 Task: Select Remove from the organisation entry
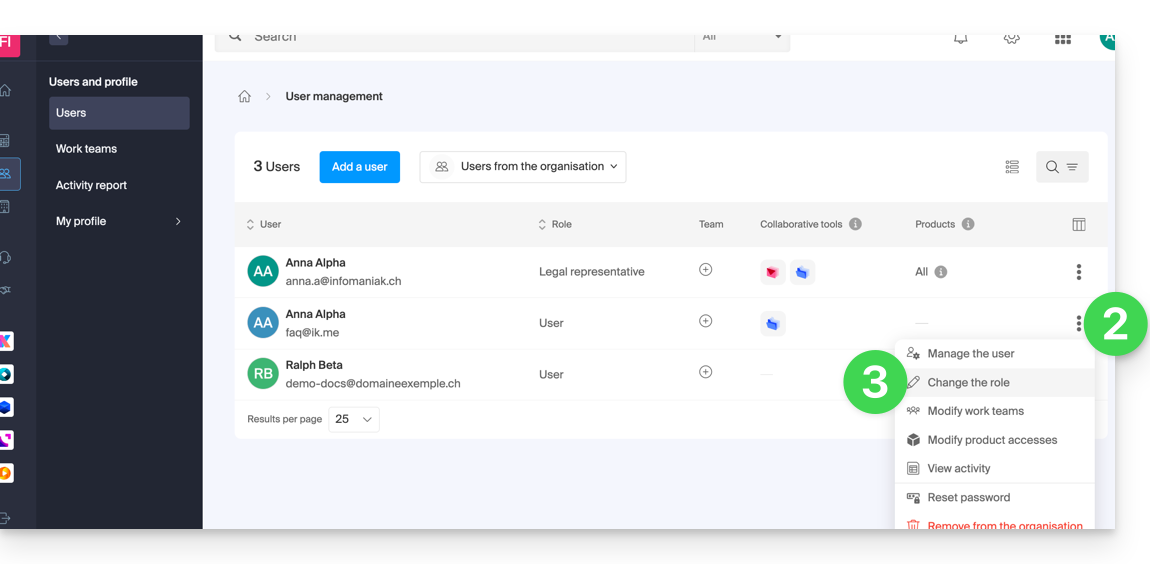point(995,524)
